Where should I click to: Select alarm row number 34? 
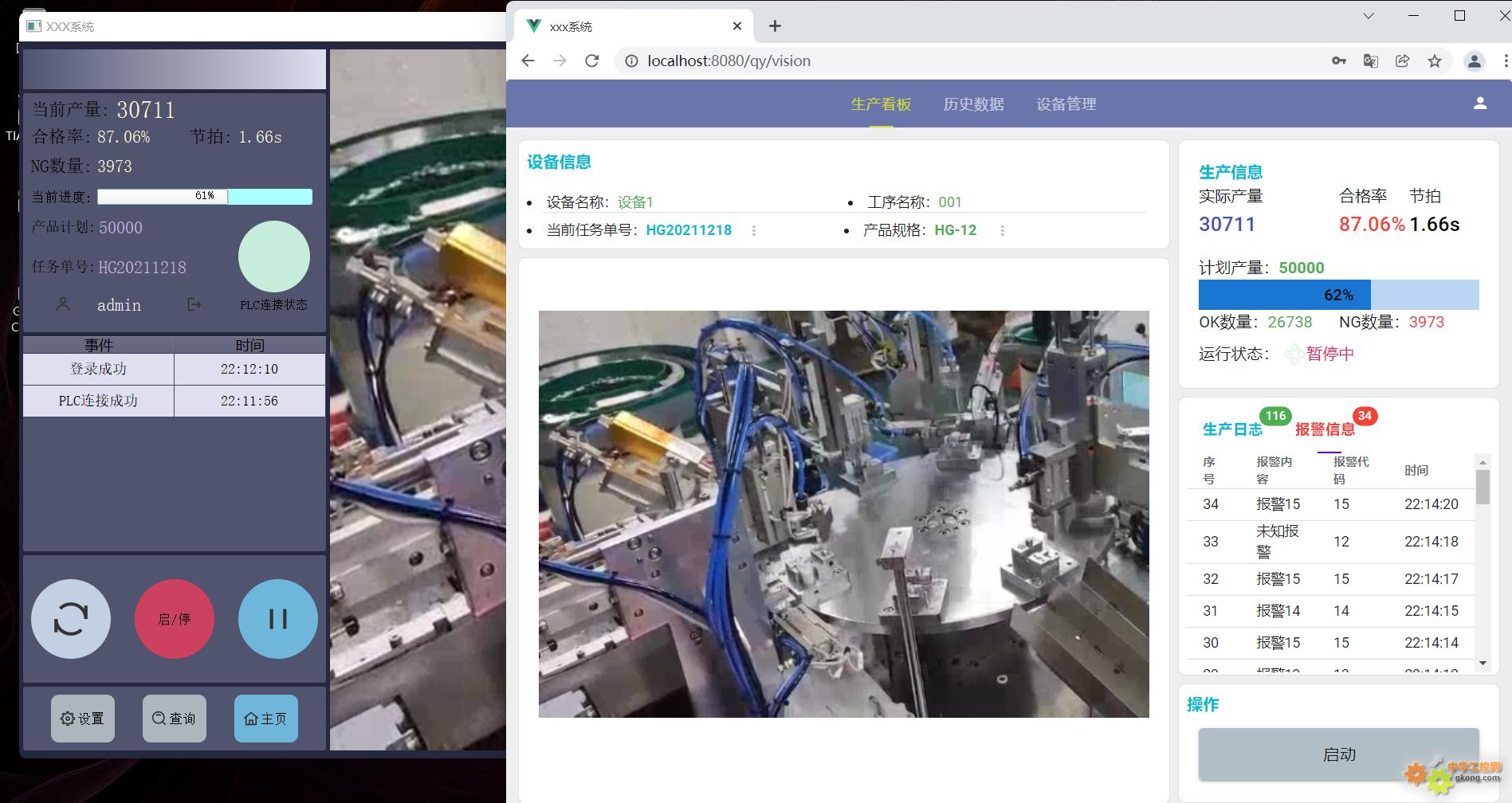click(x=1329, y=504)
